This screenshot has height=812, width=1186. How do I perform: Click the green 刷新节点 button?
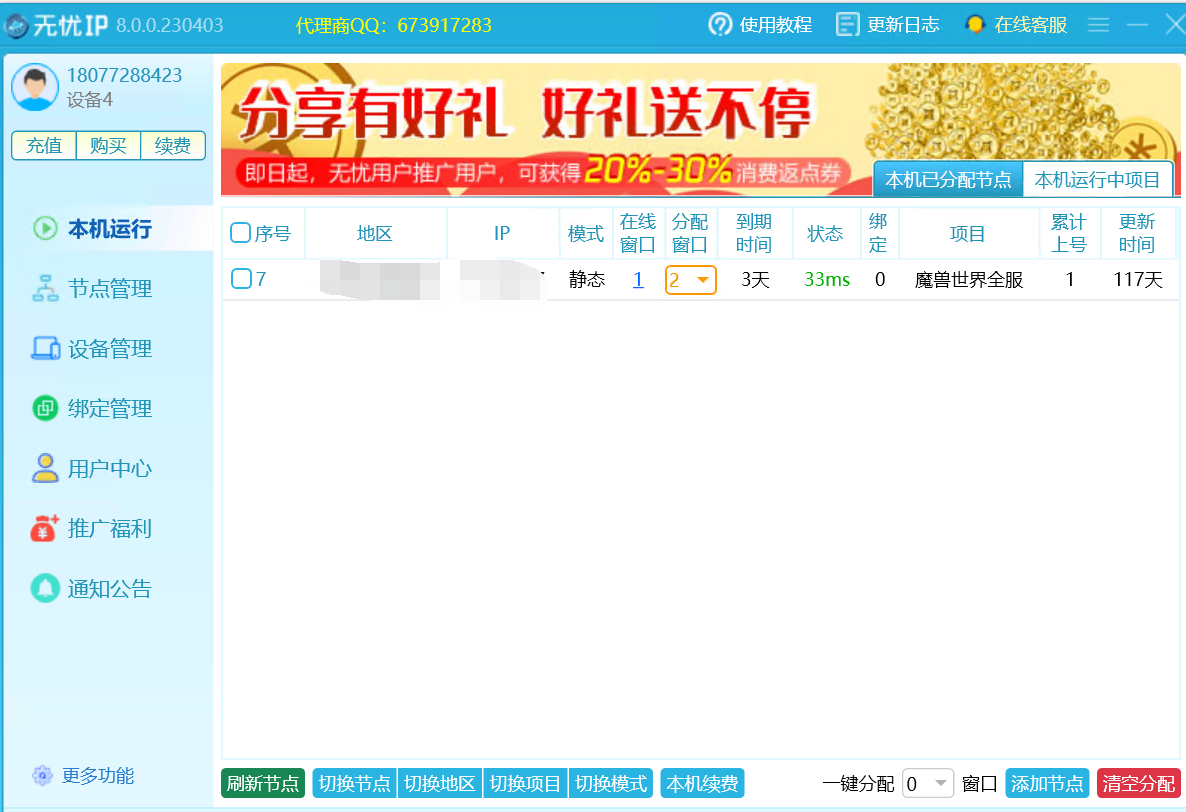263,783
